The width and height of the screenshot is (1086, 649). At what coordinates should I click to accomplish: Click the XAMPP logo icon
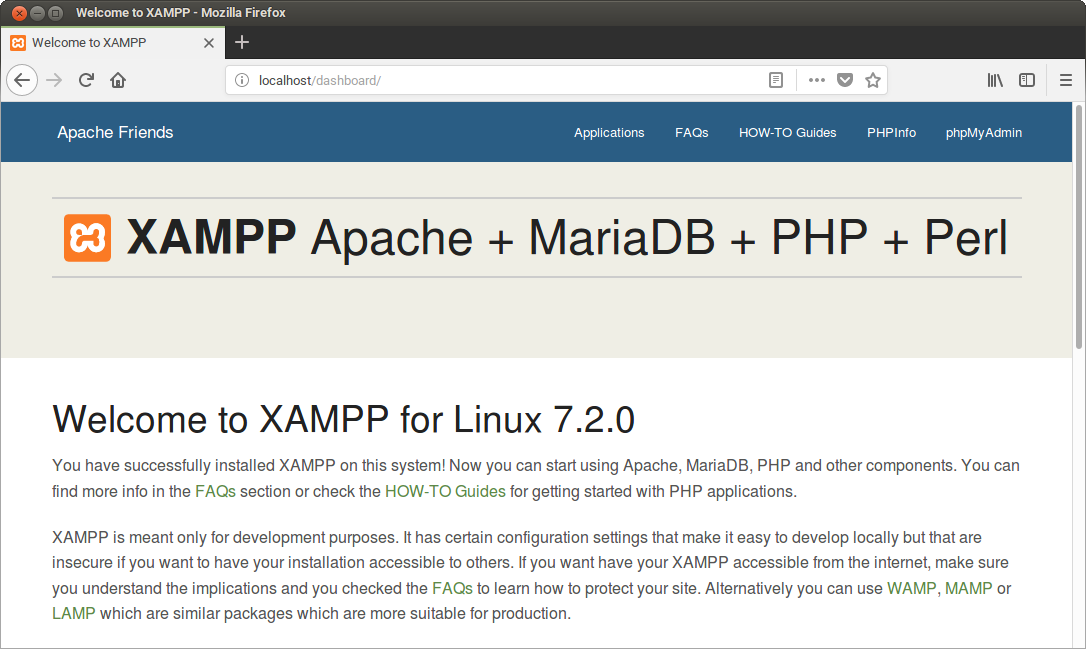[x=87, y=238]
